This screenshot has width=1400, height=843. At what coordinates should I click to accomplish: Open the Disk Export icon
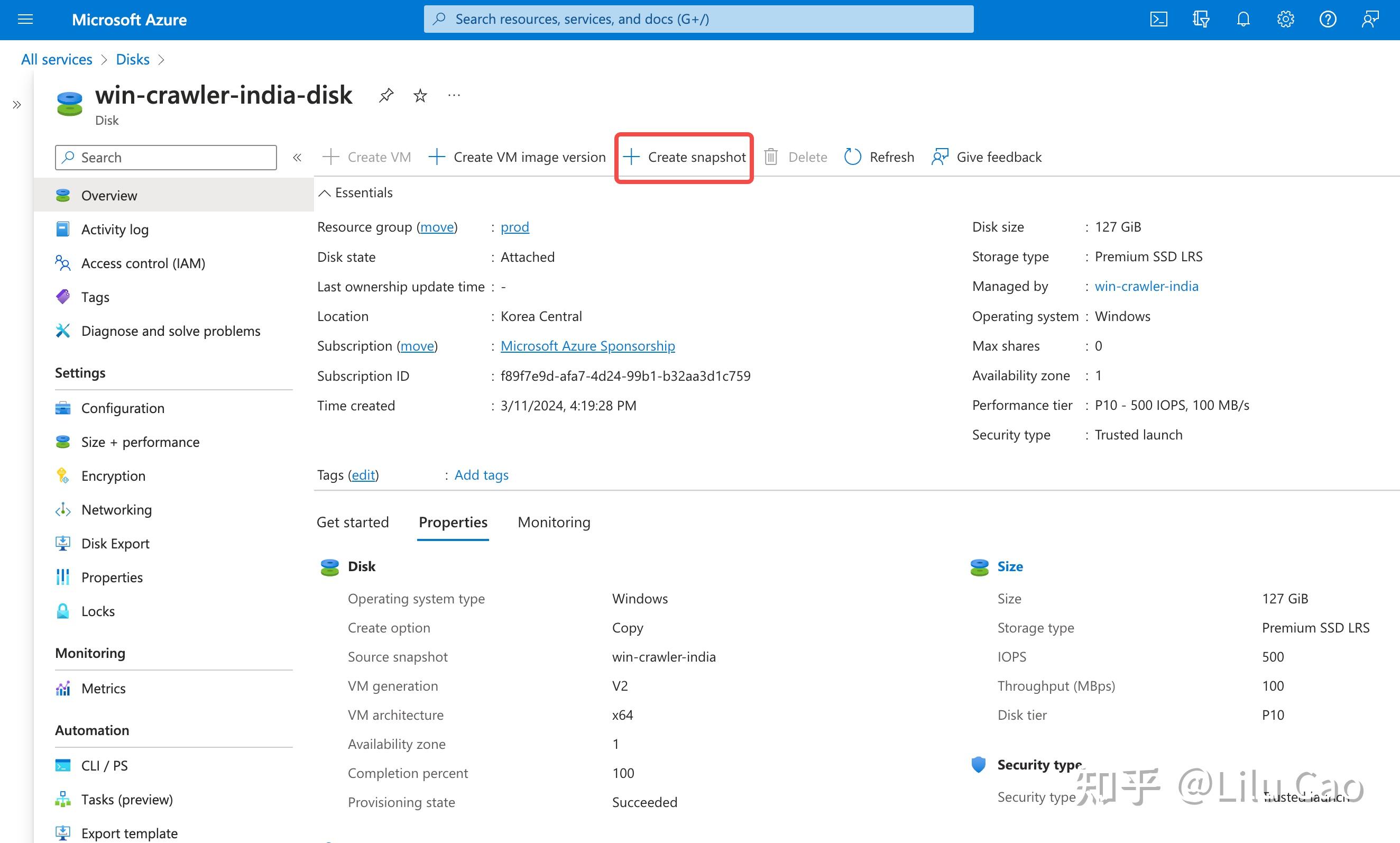click(63, 544)
